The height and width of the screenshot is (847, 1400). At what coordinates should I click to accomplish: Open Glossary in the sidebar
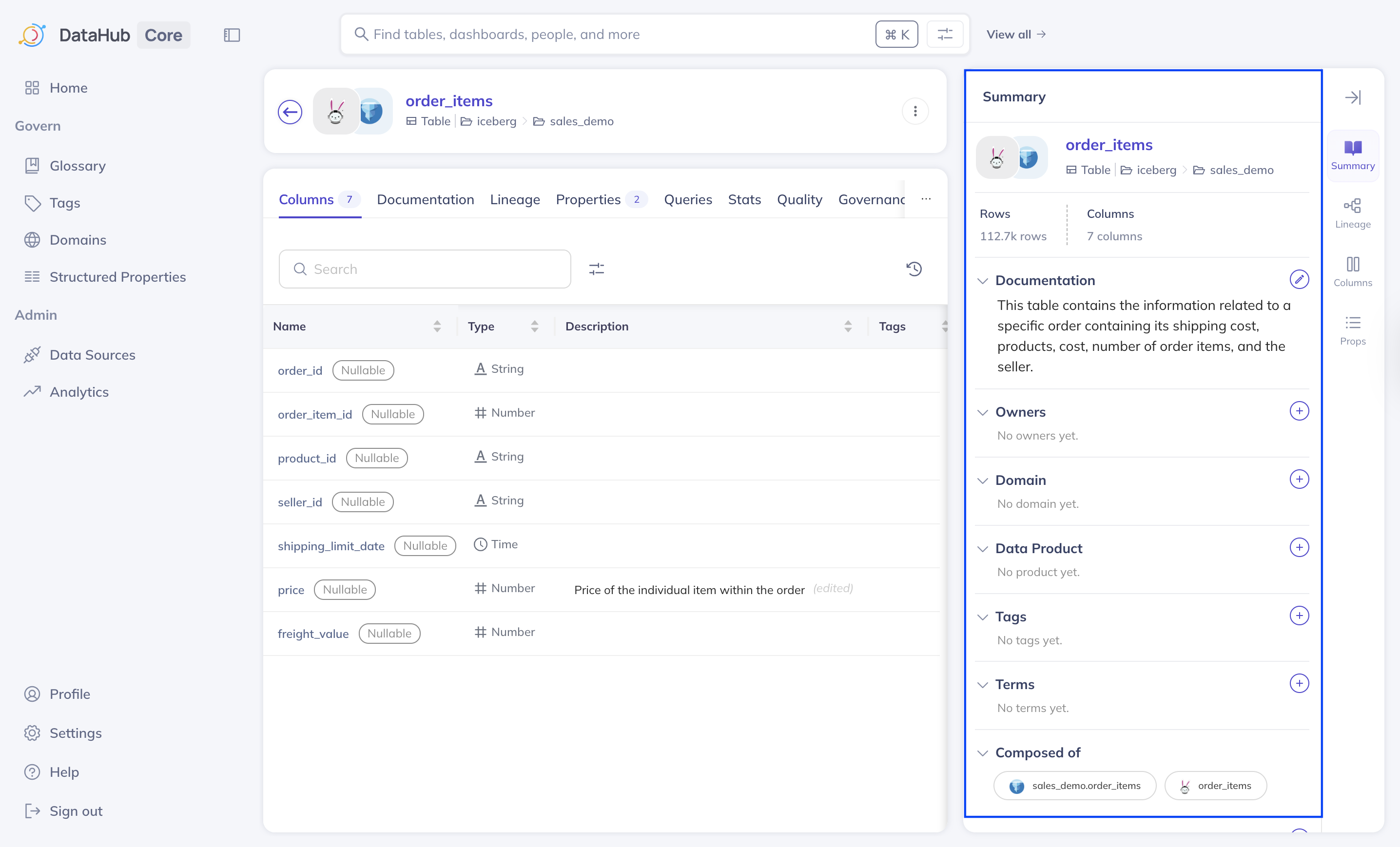click(78, 166)
